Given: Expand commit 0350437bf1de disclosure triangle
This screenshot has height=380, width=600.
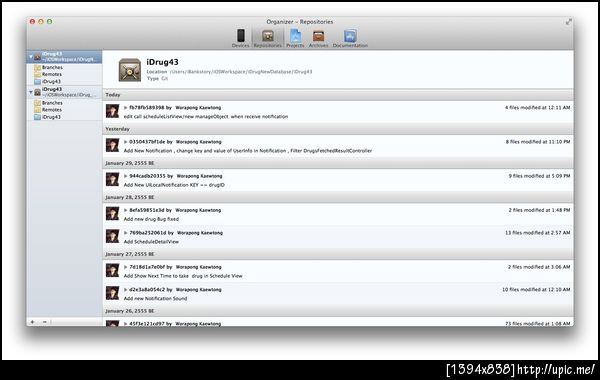Looking at the screenshot, I should click(x=125, y=142).
